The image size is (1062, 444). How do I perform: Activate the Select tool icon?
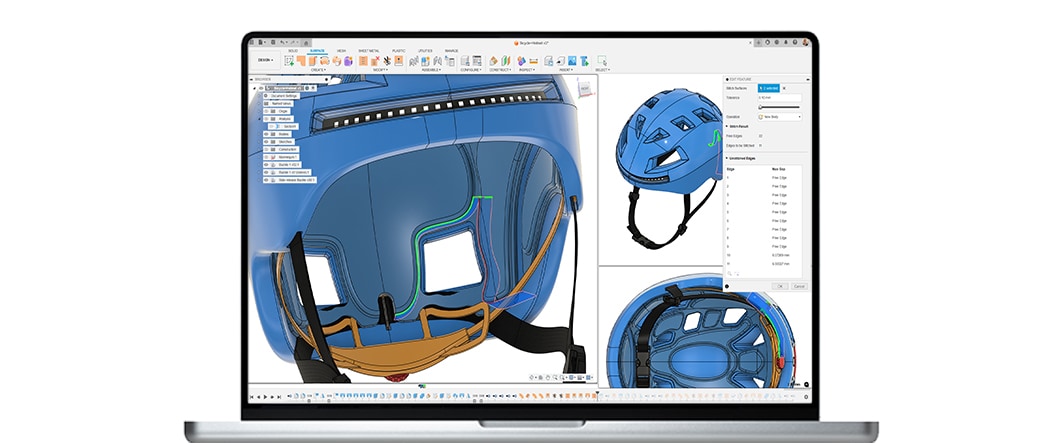[x=602, y=61]
